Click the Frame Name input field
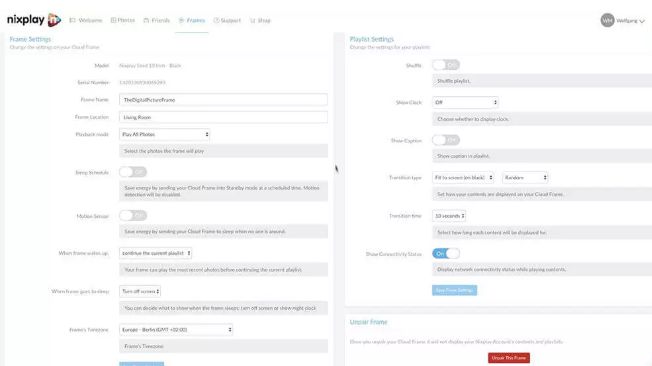The height and width of the screenshot is (366, 652). (x=223, y=100)
